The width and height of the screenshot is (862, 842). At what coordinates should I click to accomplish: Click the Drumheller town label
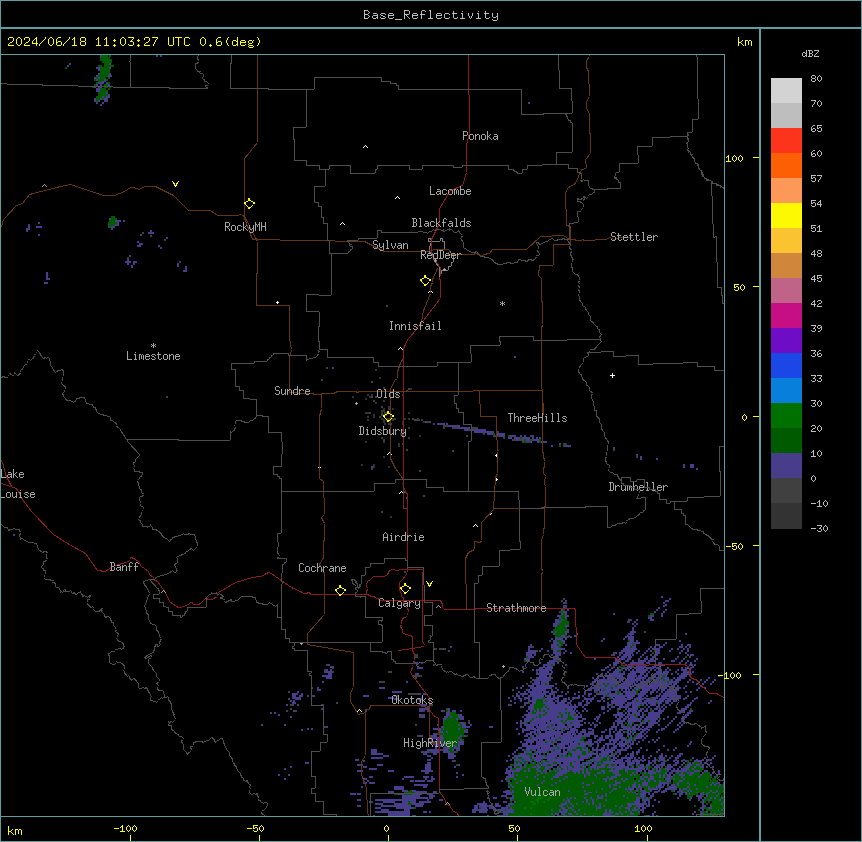pyautogui.click(x=638, y=487)
